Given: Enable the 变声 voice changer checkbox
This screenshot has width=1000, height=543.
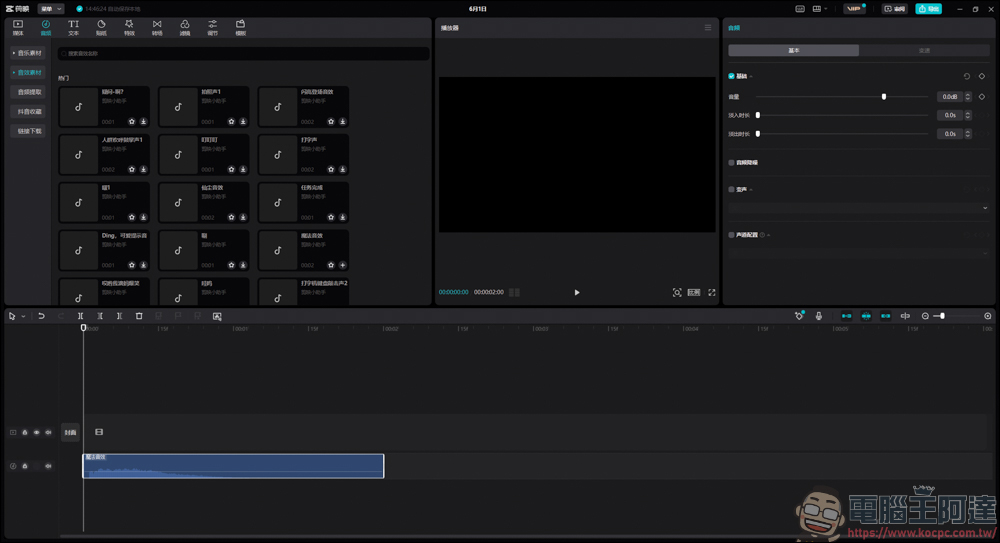Looking at the screenshot, I should click(x=731, y=189).
